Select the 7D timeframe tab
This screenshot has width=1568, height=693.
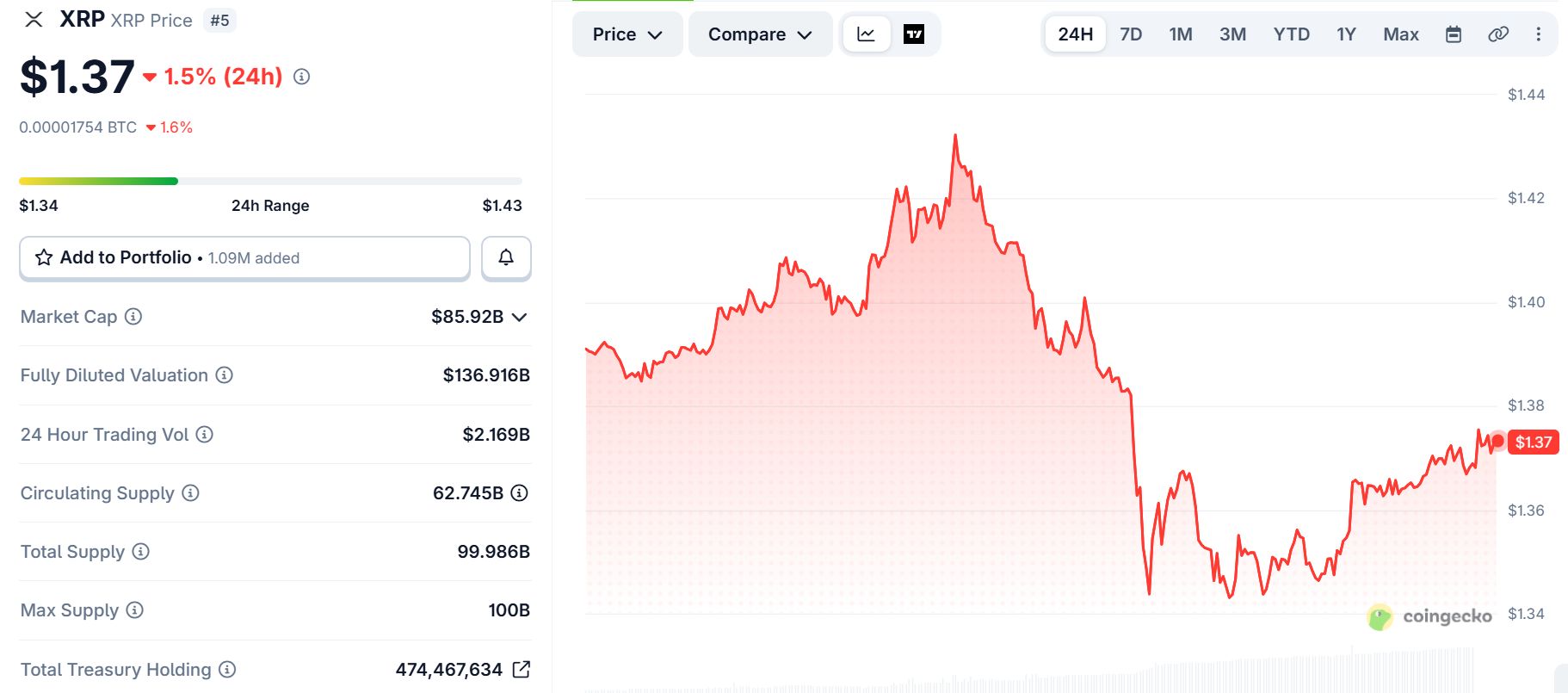[1131, 34]
